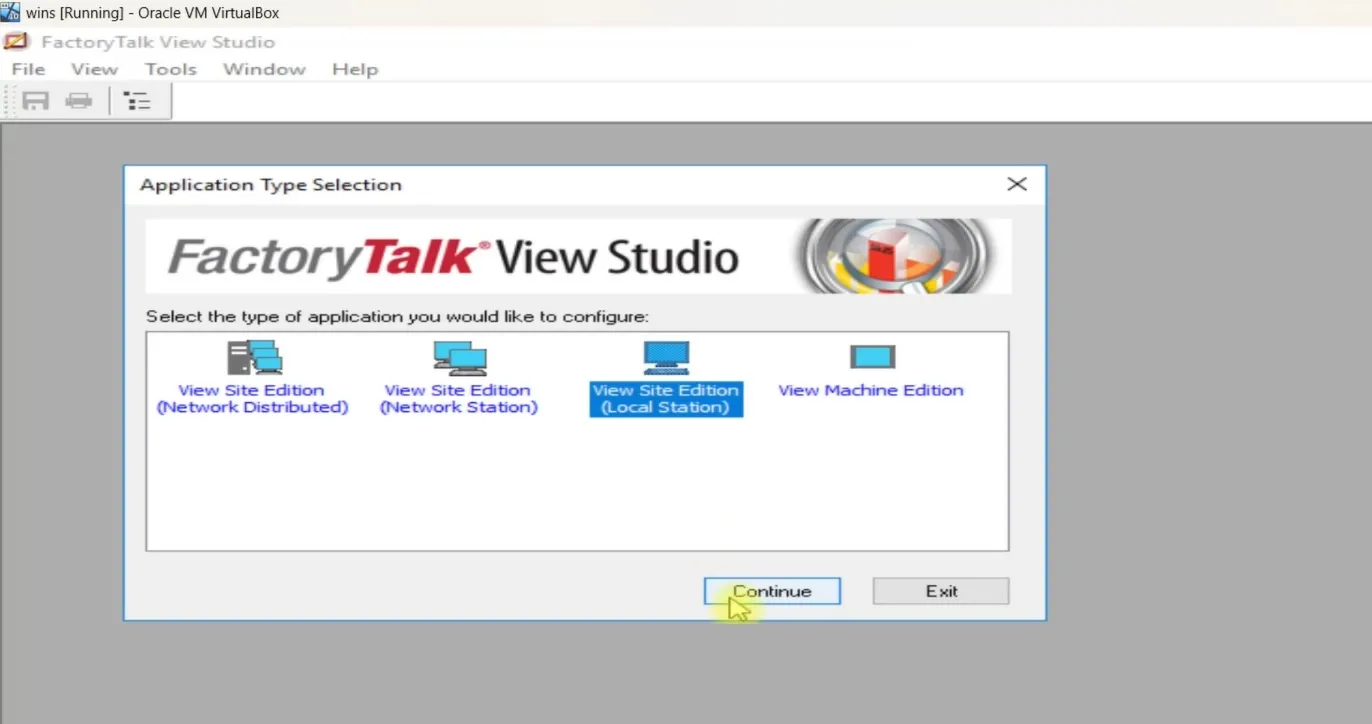Select the View Machine Edition monitor icon

pyautogui.click(x=870, y=357)
